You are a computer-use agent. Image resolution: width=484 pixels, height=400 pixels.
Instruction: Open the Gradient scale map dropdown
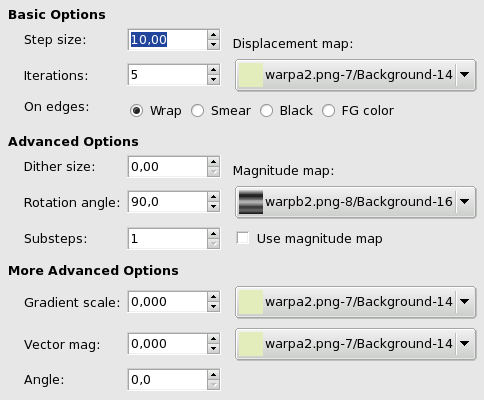(x=355, y=302)
